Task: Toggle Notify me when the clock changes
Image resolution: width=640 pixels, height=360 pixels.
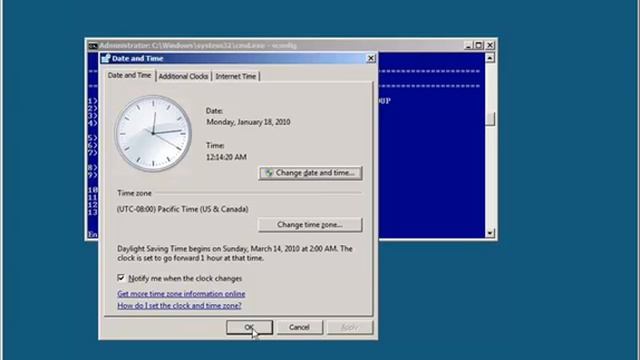Action: coord(121,278)
